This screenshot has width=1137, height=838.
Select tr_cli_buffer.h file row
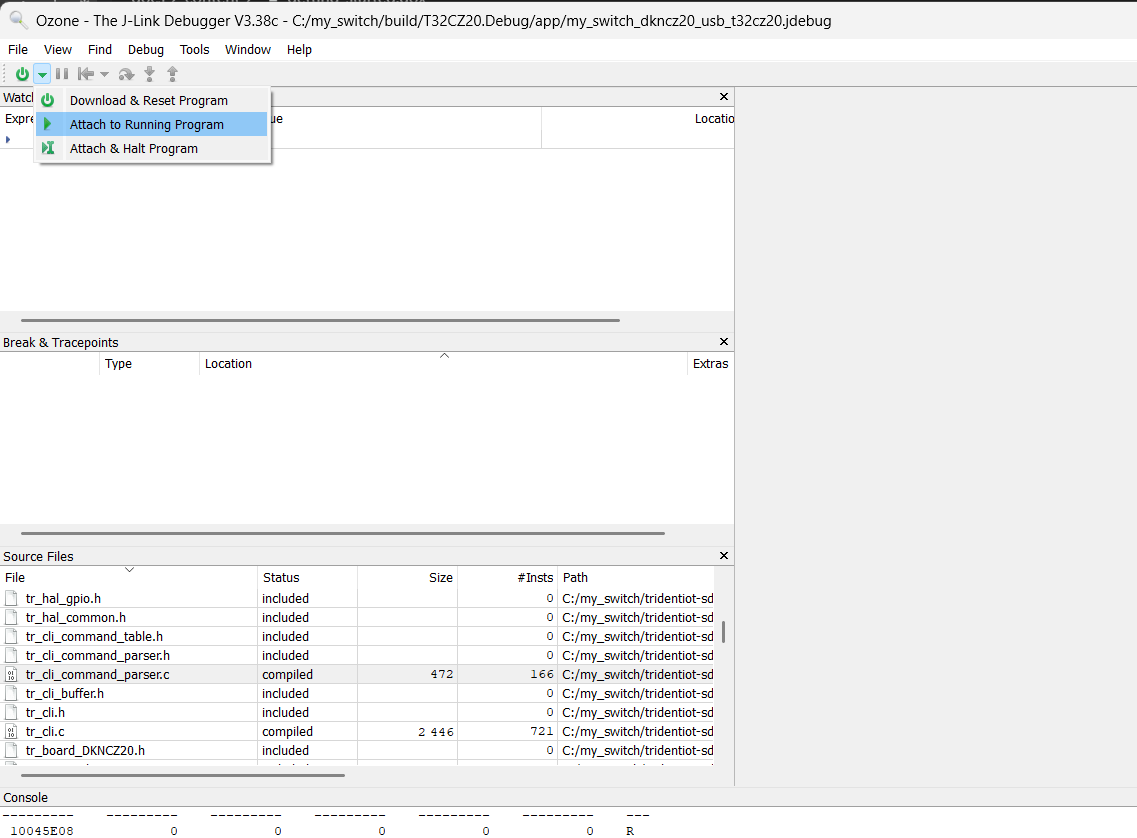tap(357, 693)
